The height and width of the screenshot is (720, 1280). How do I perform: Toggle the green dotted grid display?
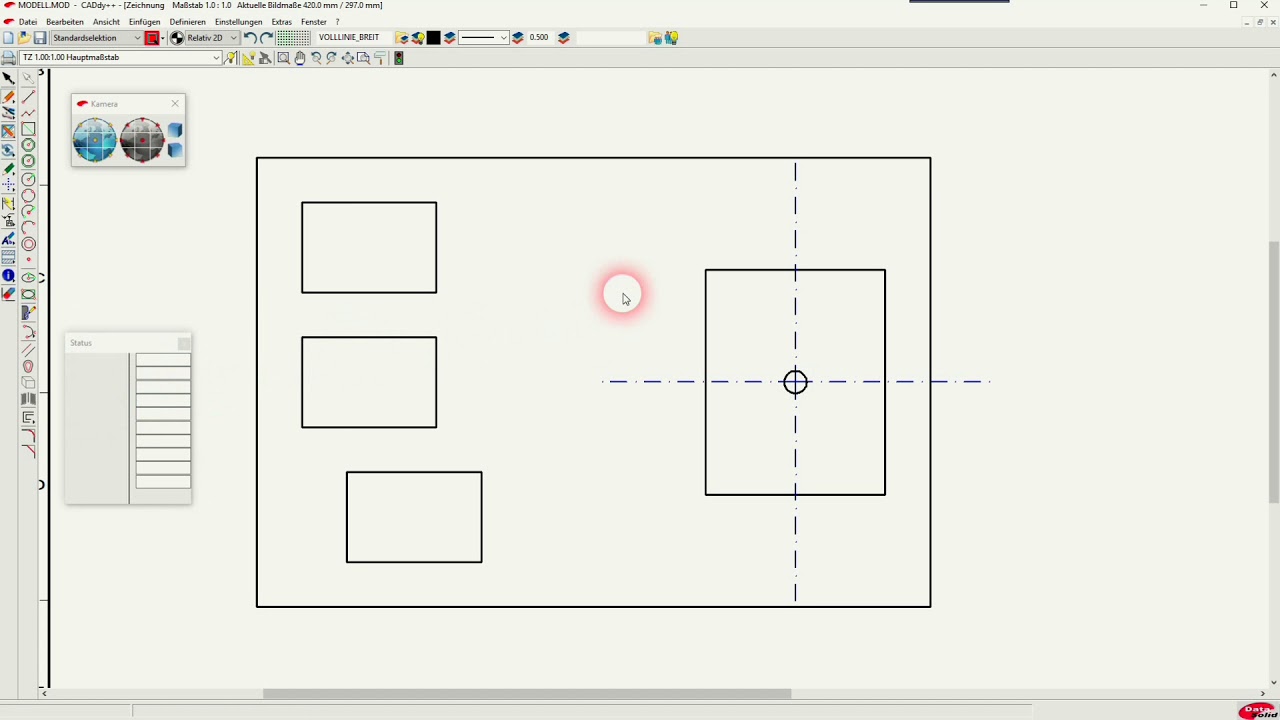pyautogui.click(x=293, y=38)
